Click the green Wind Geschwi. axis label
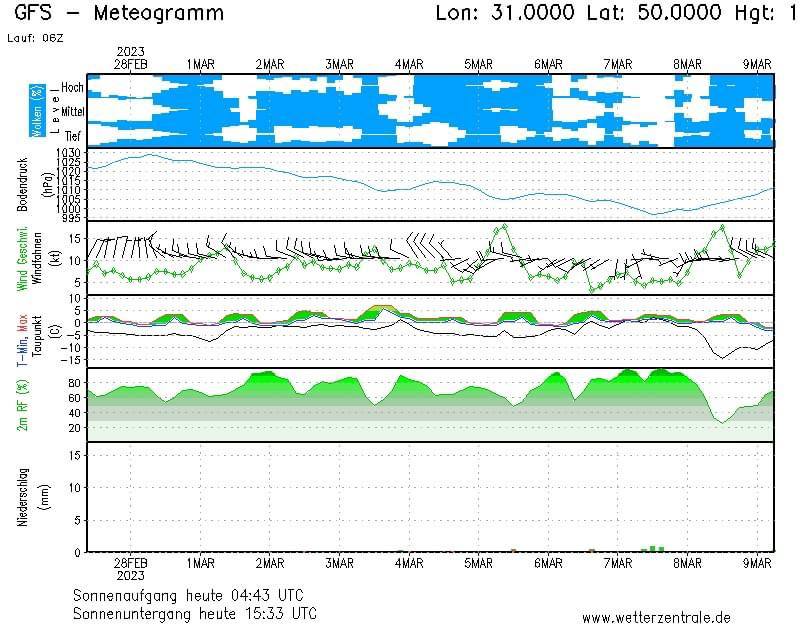This screenshot has height=625, width=800. (22, 258)
